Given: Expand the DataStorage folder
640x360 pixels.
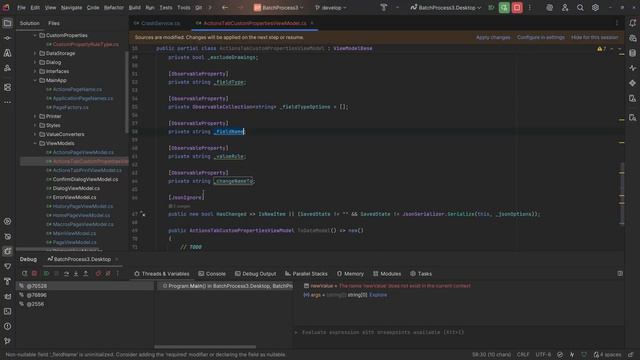Looking at the screenshot, I should coord(35,53).
